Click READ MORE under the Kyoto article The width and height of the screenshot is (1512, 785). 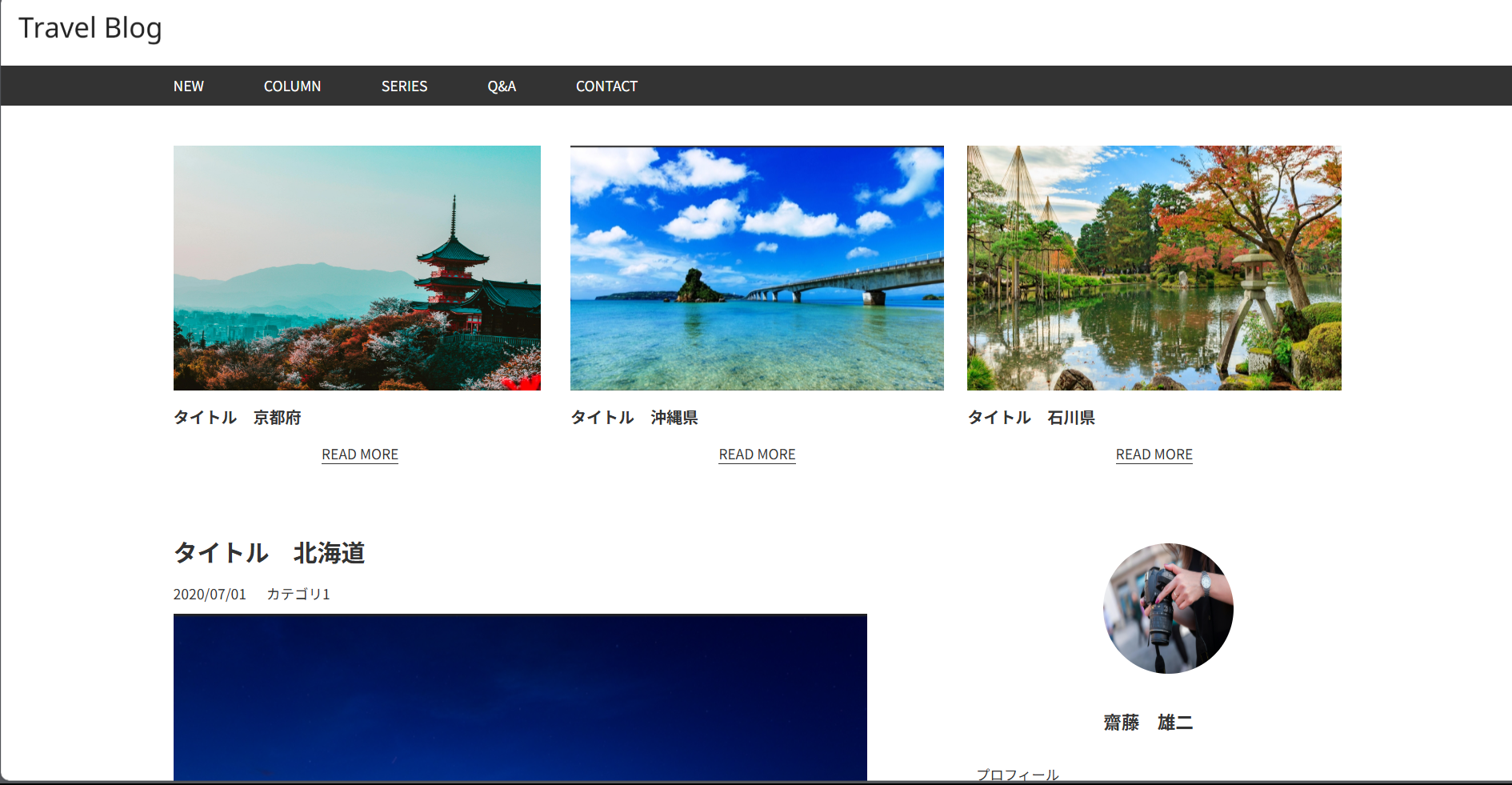tap(360, 455)
